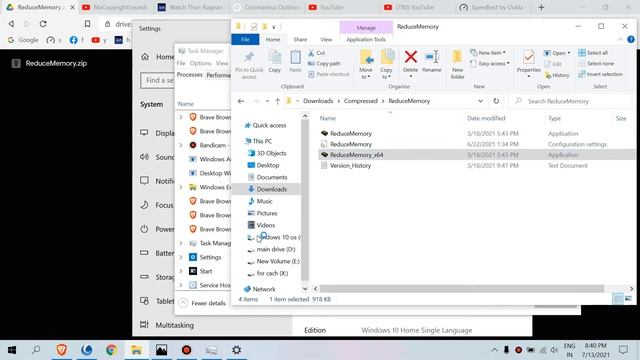The height and width of the screenshot is (360, 640).
Task: Click the browser bookmark icon
Action: (x=87, y=24)
